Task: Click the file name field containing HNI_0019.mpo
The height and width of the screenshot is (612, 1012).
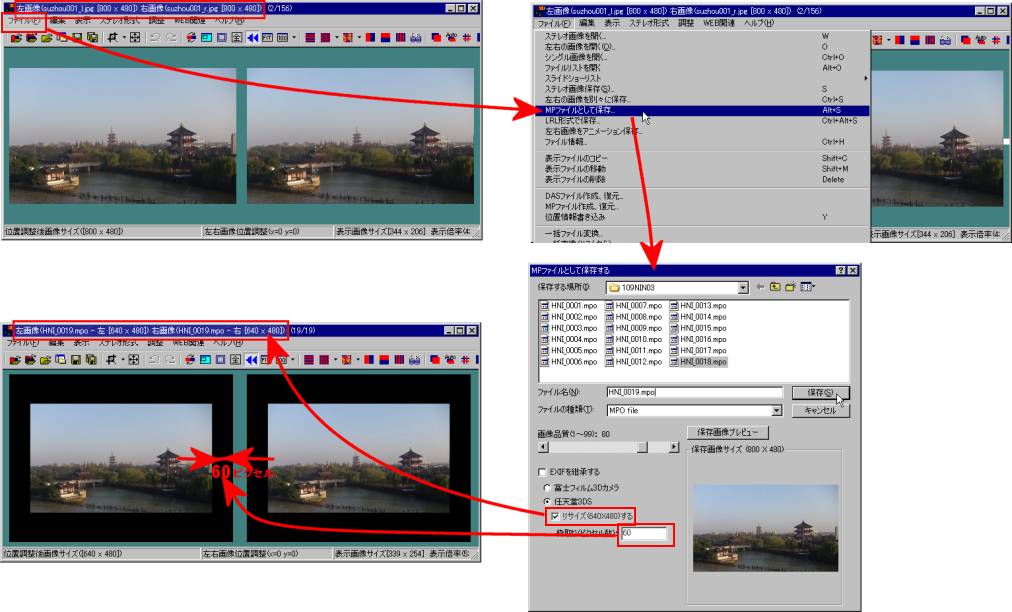Action: tap(694, 393)
